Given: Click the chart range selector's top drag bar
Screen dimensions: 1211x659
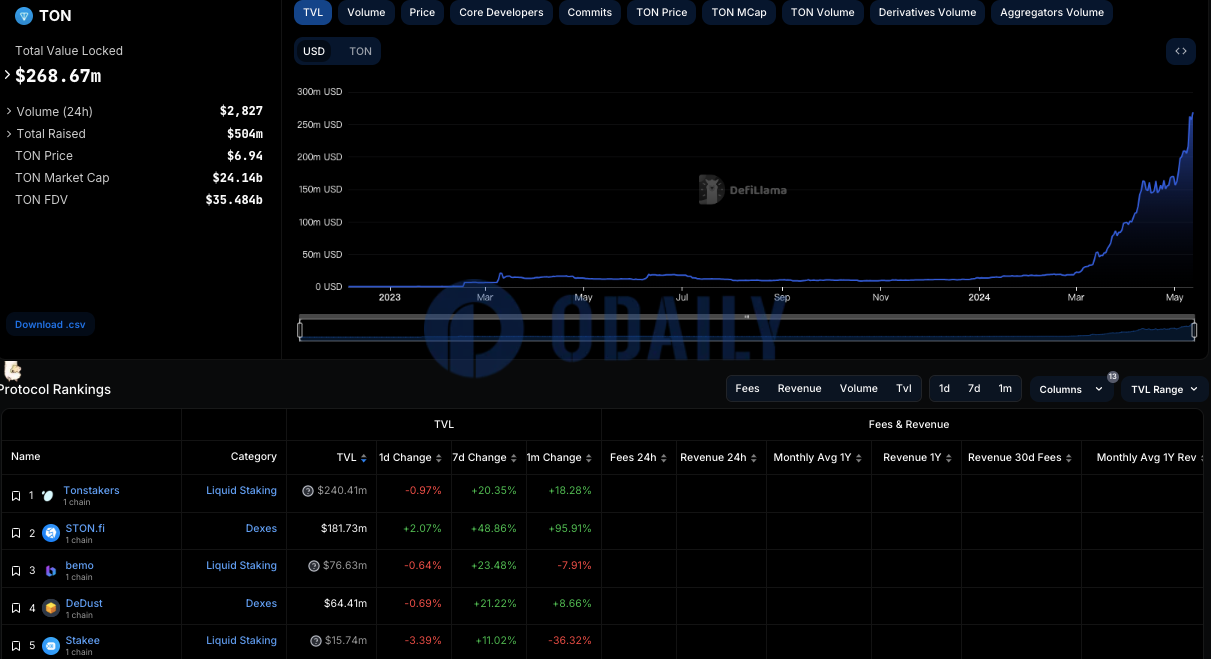Looking at the screenshot, I should pos(747,317).
